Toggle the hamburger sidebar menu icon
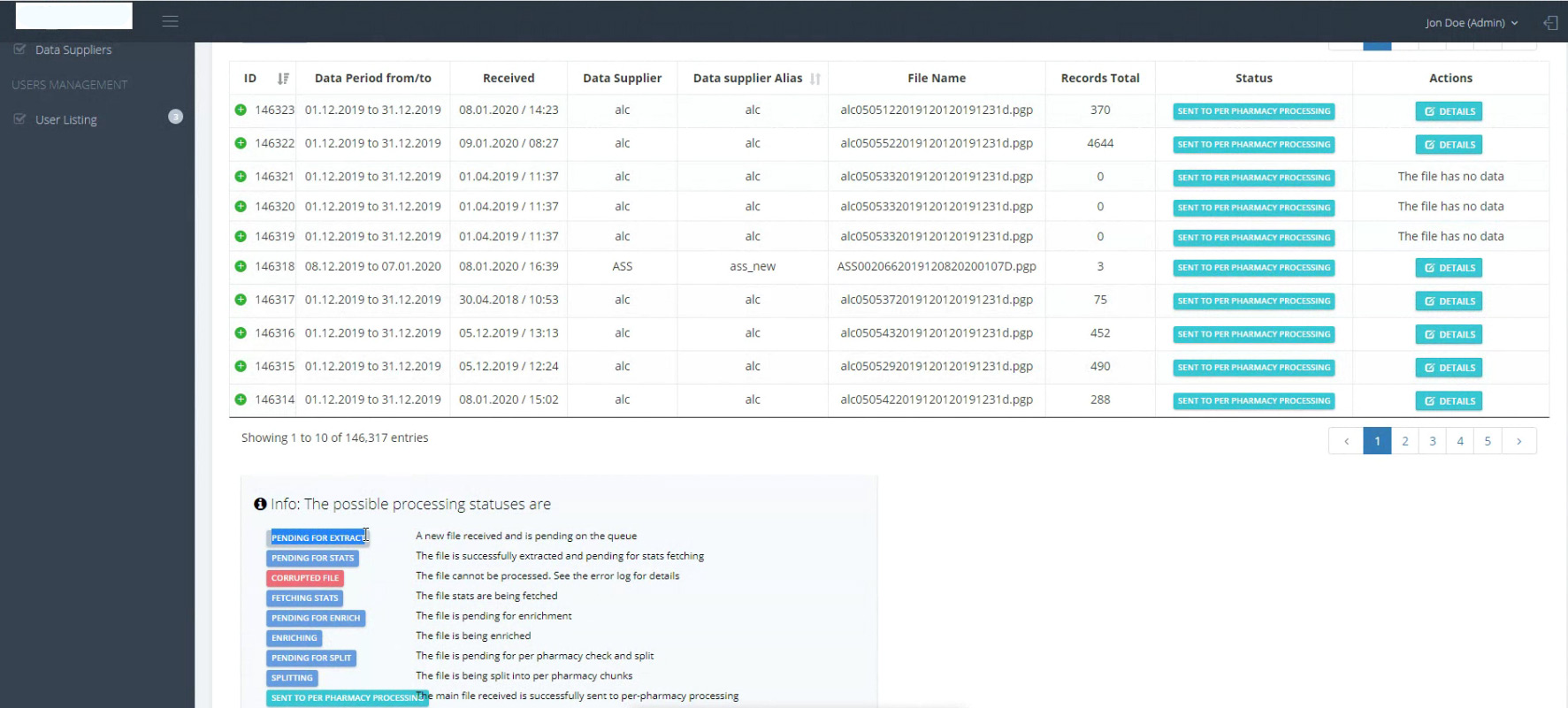The height and width of the screenshot is (708, 1568). tap(171, 21)
